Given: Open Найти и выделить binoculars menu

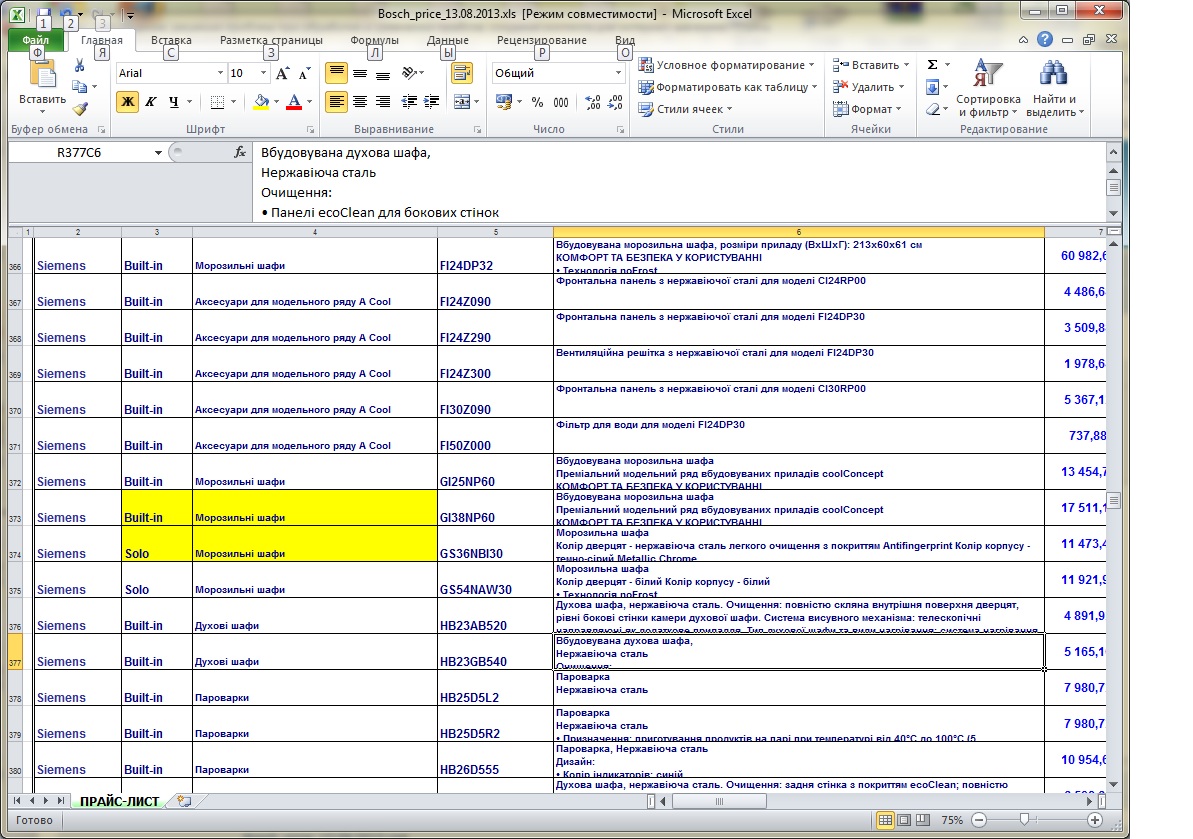Looking at the screenshot, I should pyautogui.click(x=1055, y=88).
